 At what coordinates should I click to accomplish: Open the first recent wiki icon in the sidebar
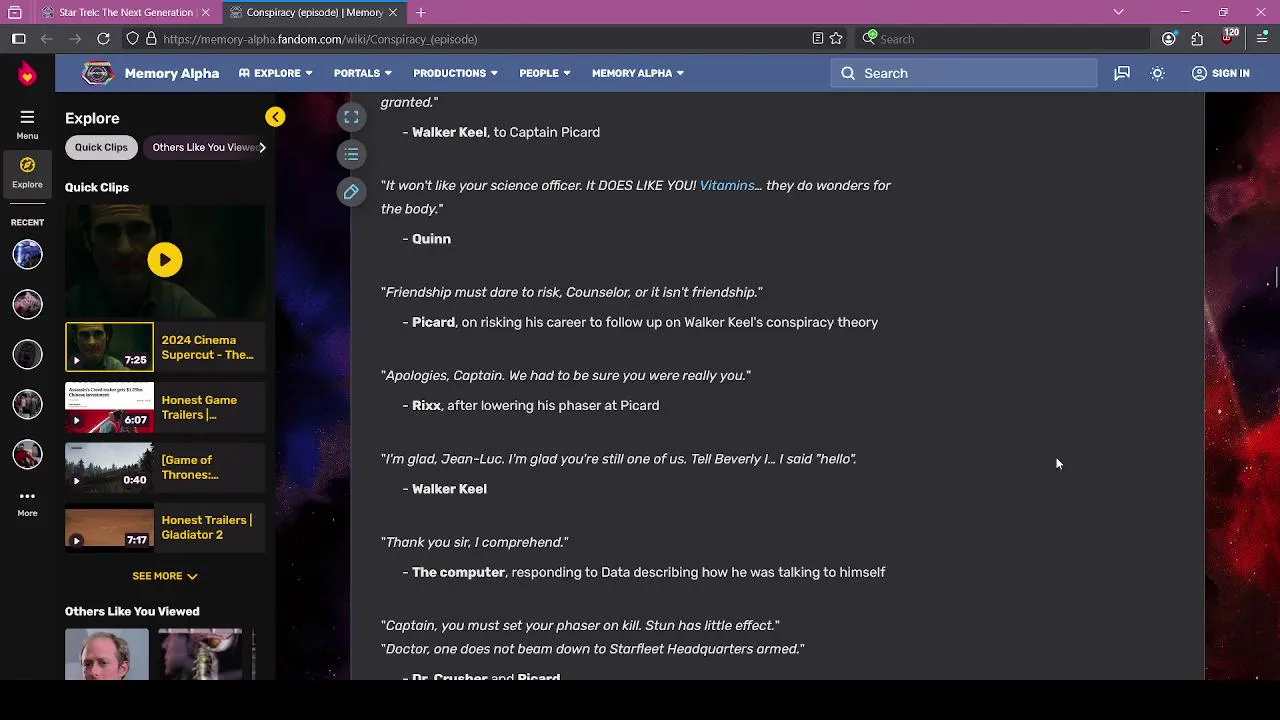[27, 254]
